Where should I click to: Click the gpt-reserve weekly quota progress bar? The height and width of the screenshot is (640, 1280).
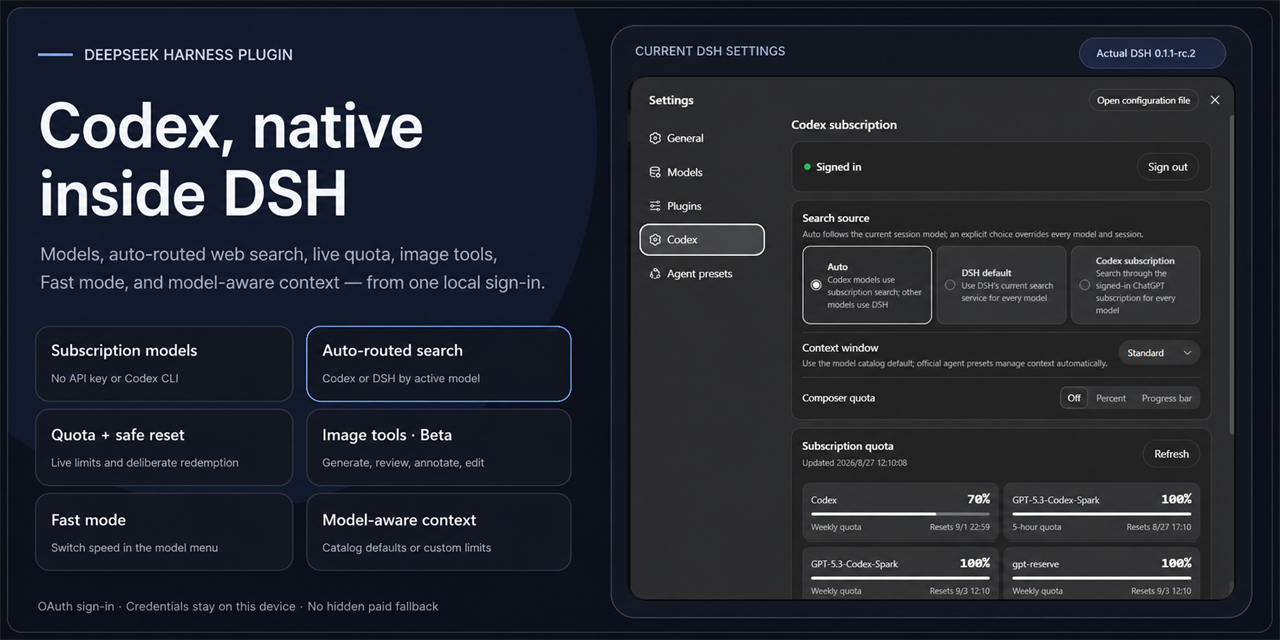(x=1101, y=578)
